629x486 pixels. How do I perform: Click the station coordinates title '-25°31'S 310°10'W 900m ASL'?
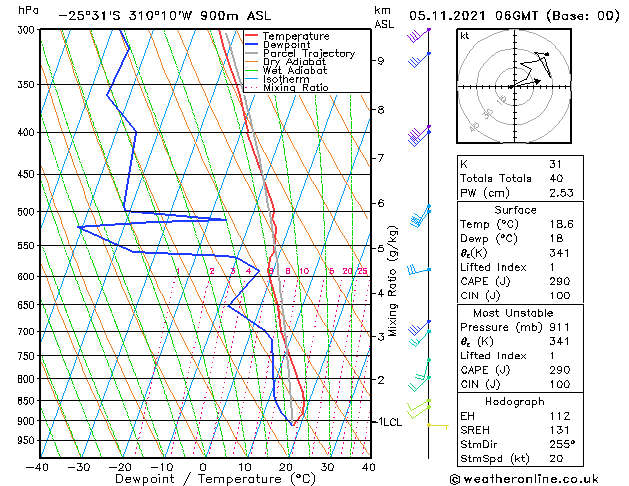pos(165,16)
